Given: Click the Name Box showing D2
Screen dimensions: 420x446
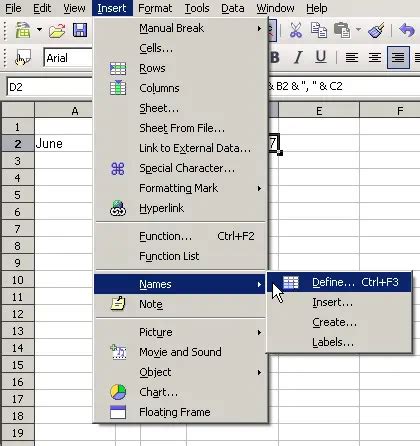Looking at the screenshot, I should click(x=49, y=87).
